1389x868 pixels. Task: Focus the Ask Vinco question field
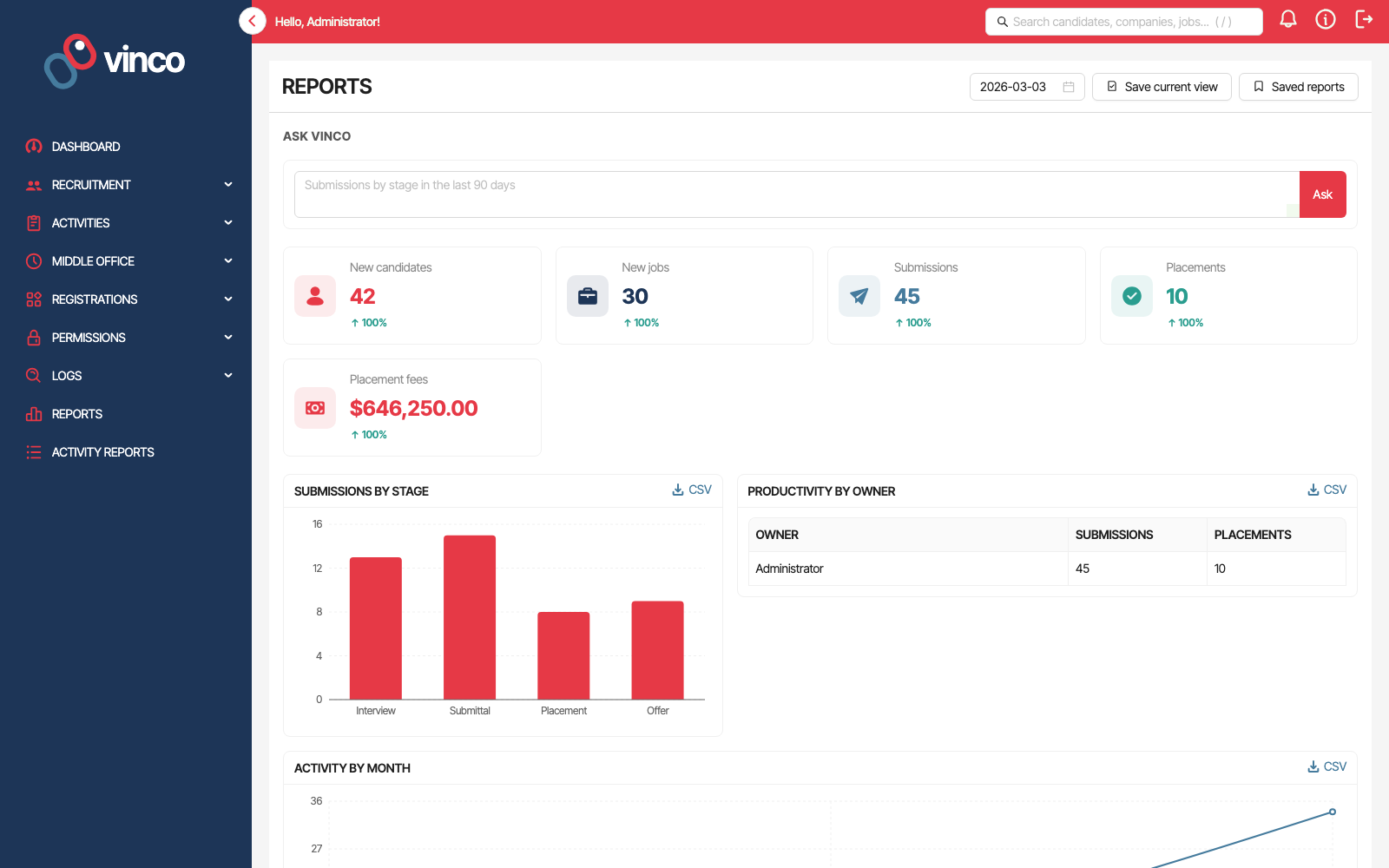tap(797, 194)
